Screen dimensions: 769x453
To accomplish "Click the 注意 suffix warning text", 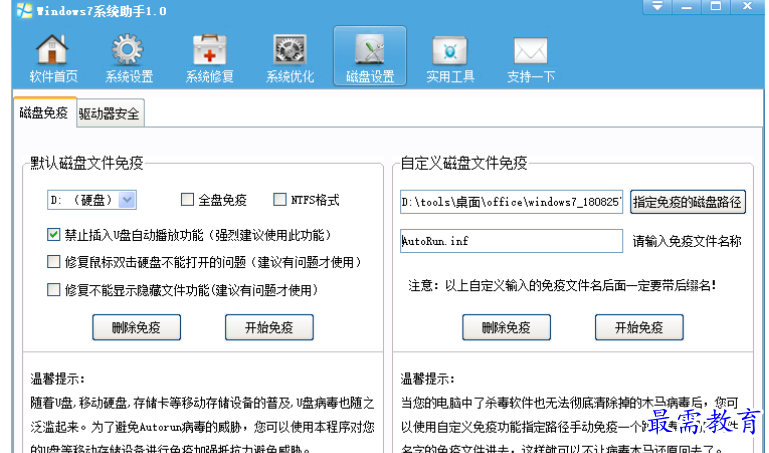I will 562,285.
